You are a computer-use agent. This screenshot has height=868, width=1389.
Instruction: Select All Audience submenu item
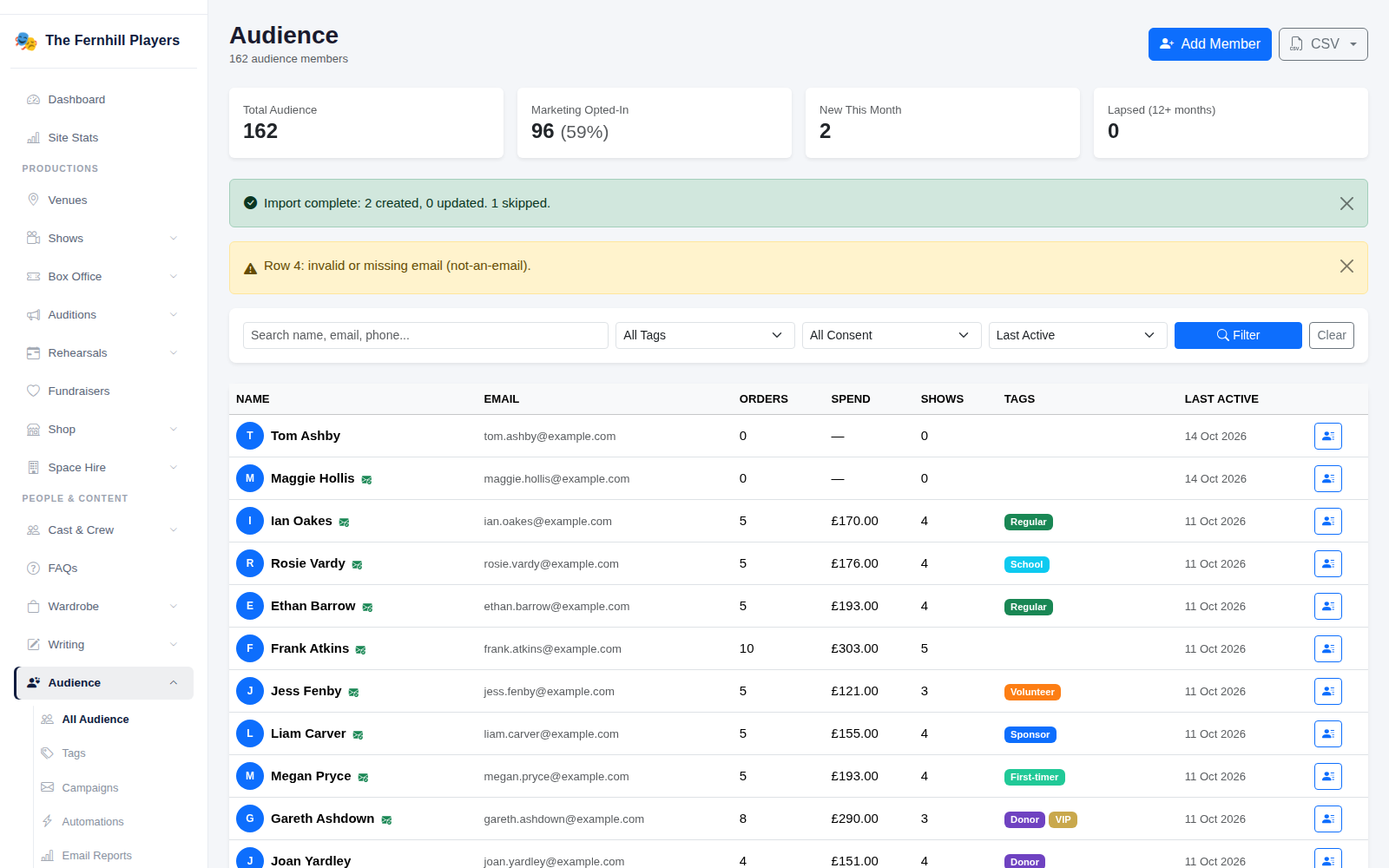[114, 720]
